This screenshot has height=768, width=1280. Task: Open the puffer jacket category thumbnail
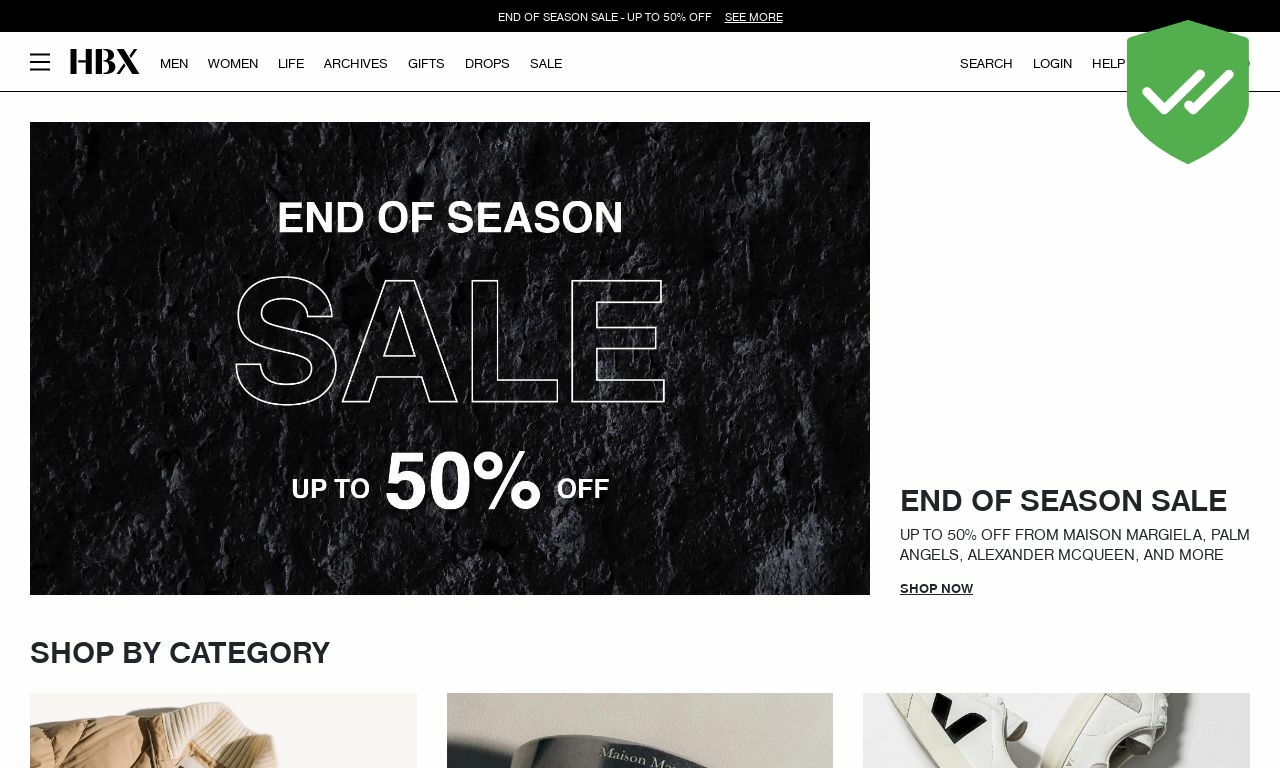pos(223,730)
